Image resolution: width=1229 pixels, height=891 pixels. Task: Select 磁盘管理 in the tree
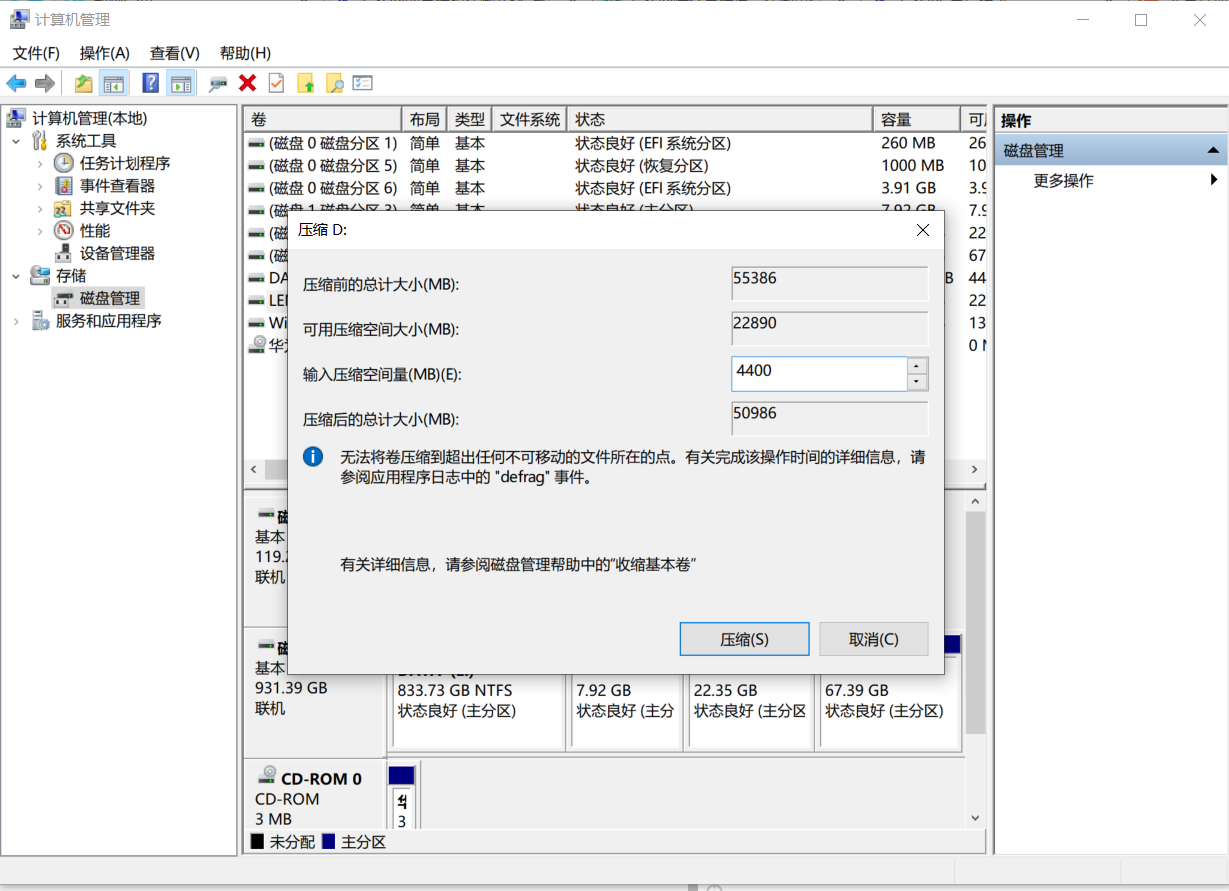click(x=109, y=298)
